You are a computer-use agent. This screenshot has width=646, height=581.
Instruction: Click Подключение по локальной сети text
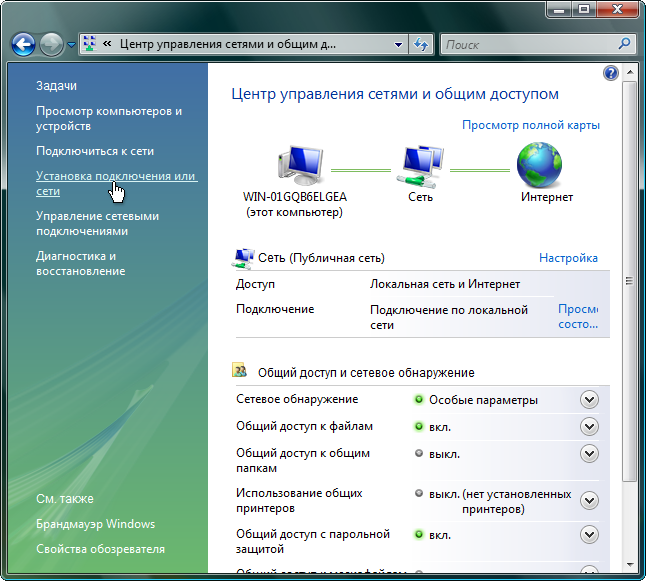(x=449, y=317)
